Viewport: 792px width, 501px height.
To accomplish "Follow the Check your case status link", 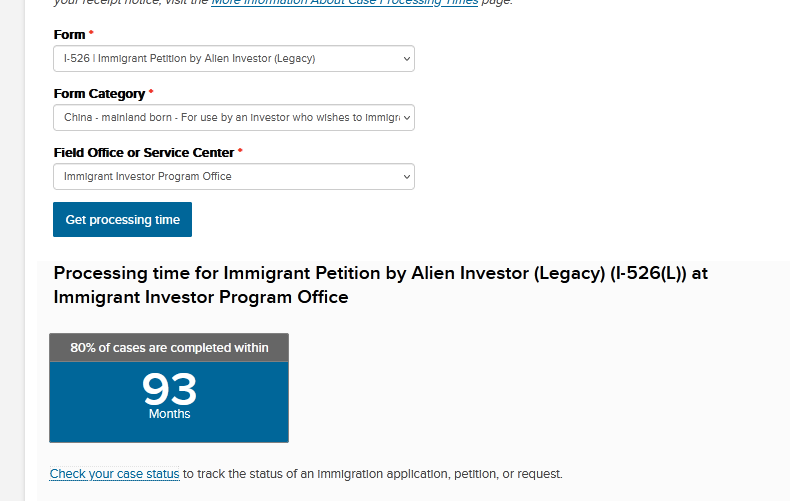I will (x=114, y=474).
